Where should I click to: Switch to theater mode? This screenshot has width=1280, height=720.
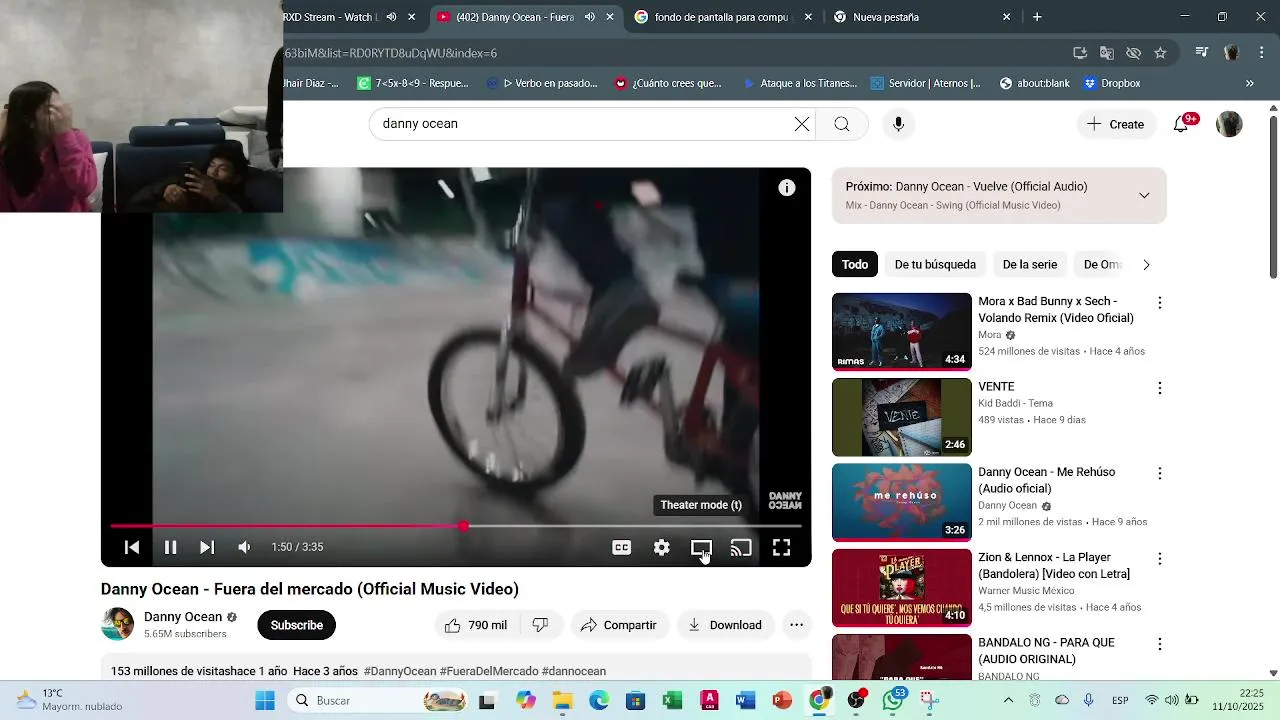pos(701,547)
